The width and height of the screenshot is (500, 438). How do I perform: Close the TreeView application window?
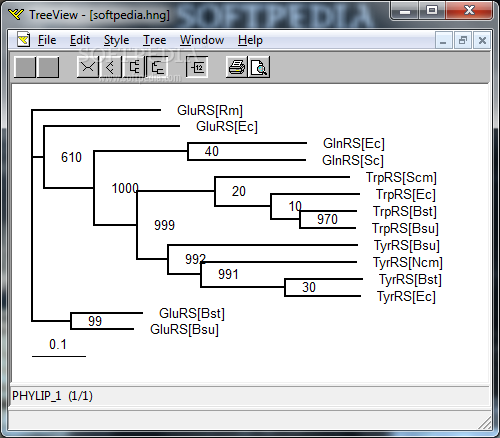pos(469,11)
